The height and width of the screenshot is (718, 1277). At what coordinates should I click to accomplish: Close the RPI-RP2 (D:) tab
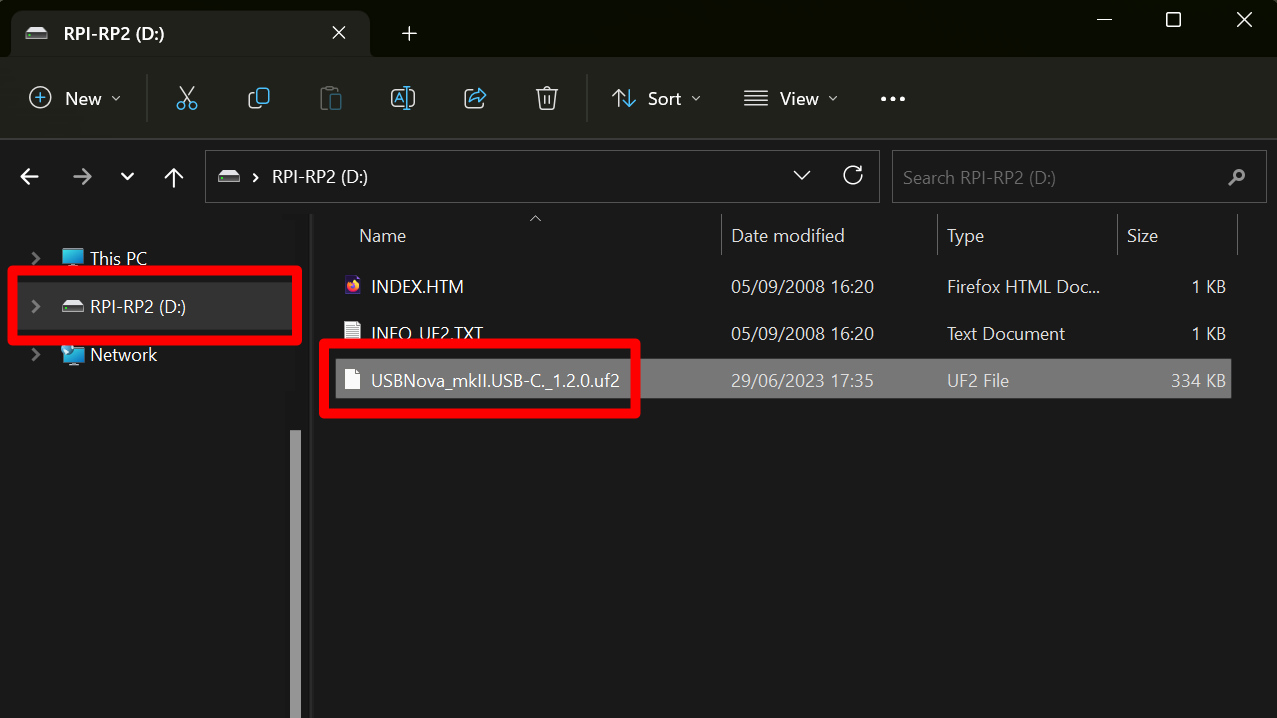tap(339, 33)
